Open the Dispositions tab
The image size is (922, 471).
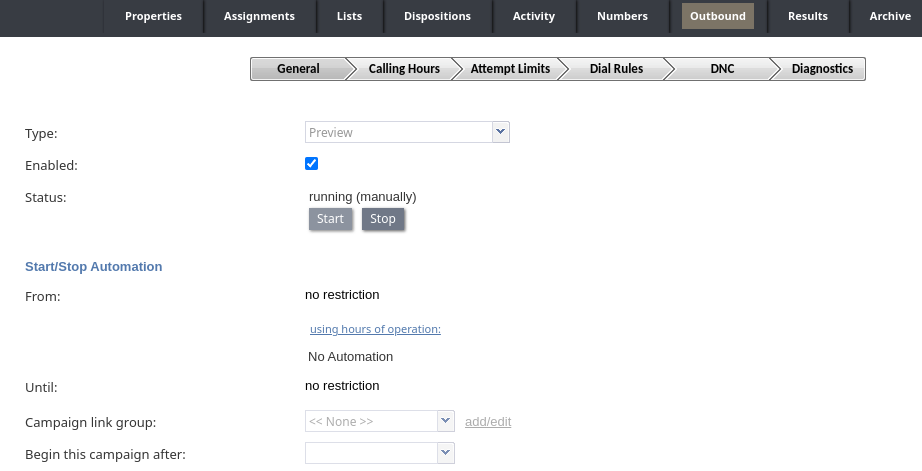(437, 16)
